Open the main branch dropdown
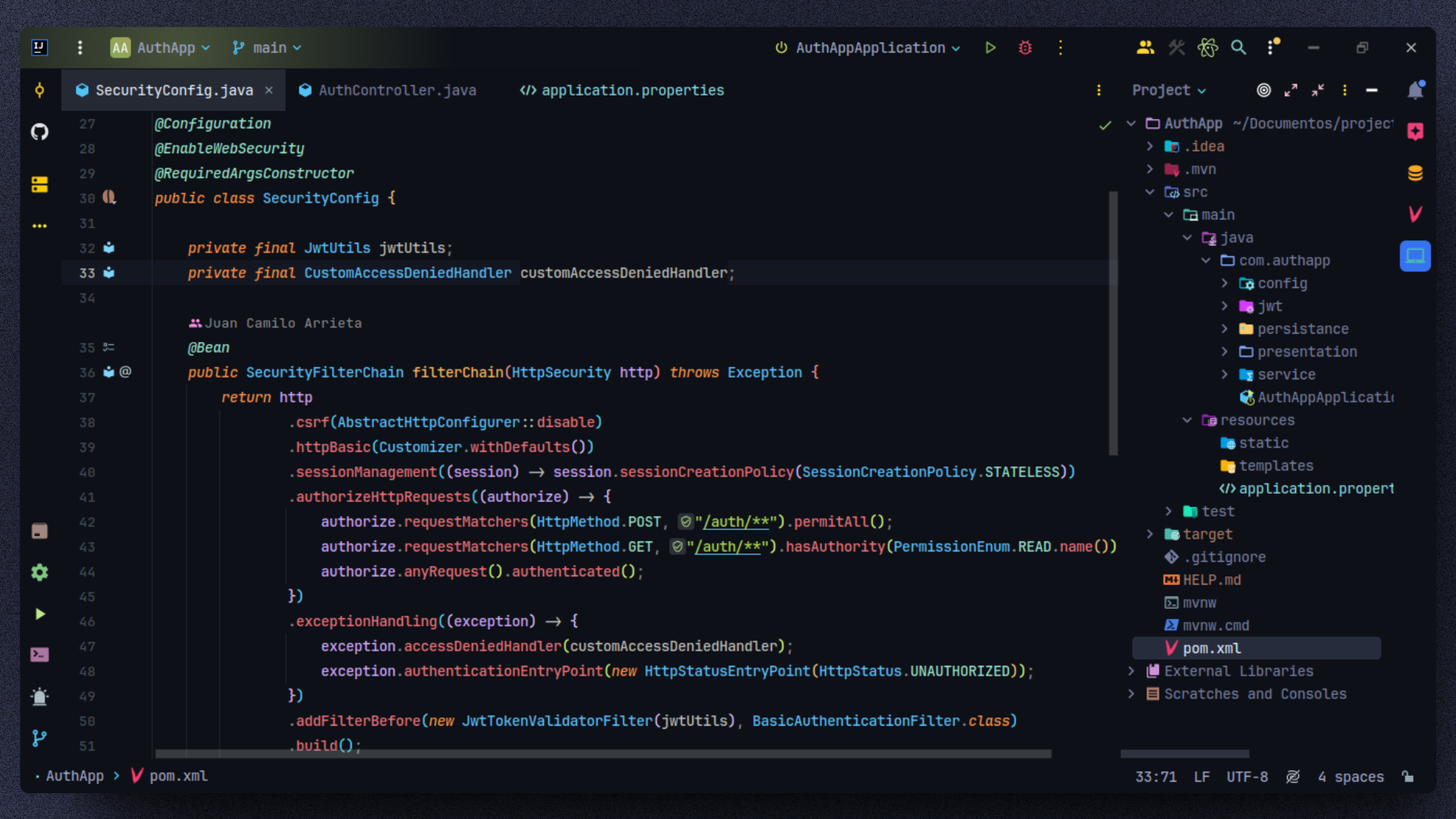1456x819 pixels. click(267, 48)
